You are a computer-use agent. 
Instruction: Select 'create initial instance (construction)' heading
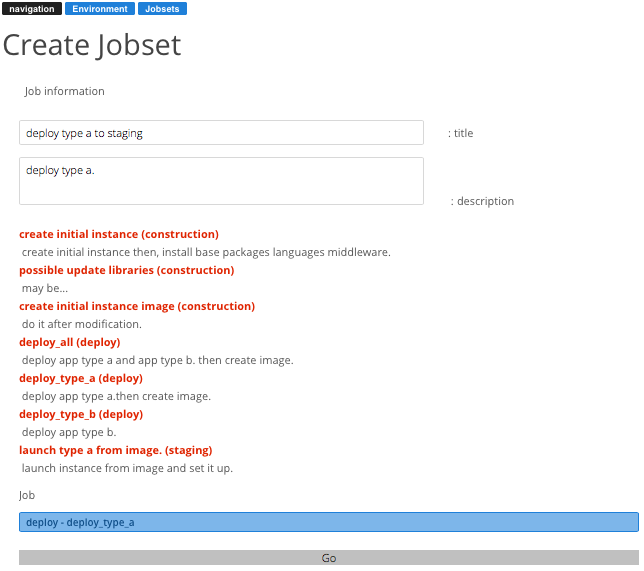click(x=119, y=234)
